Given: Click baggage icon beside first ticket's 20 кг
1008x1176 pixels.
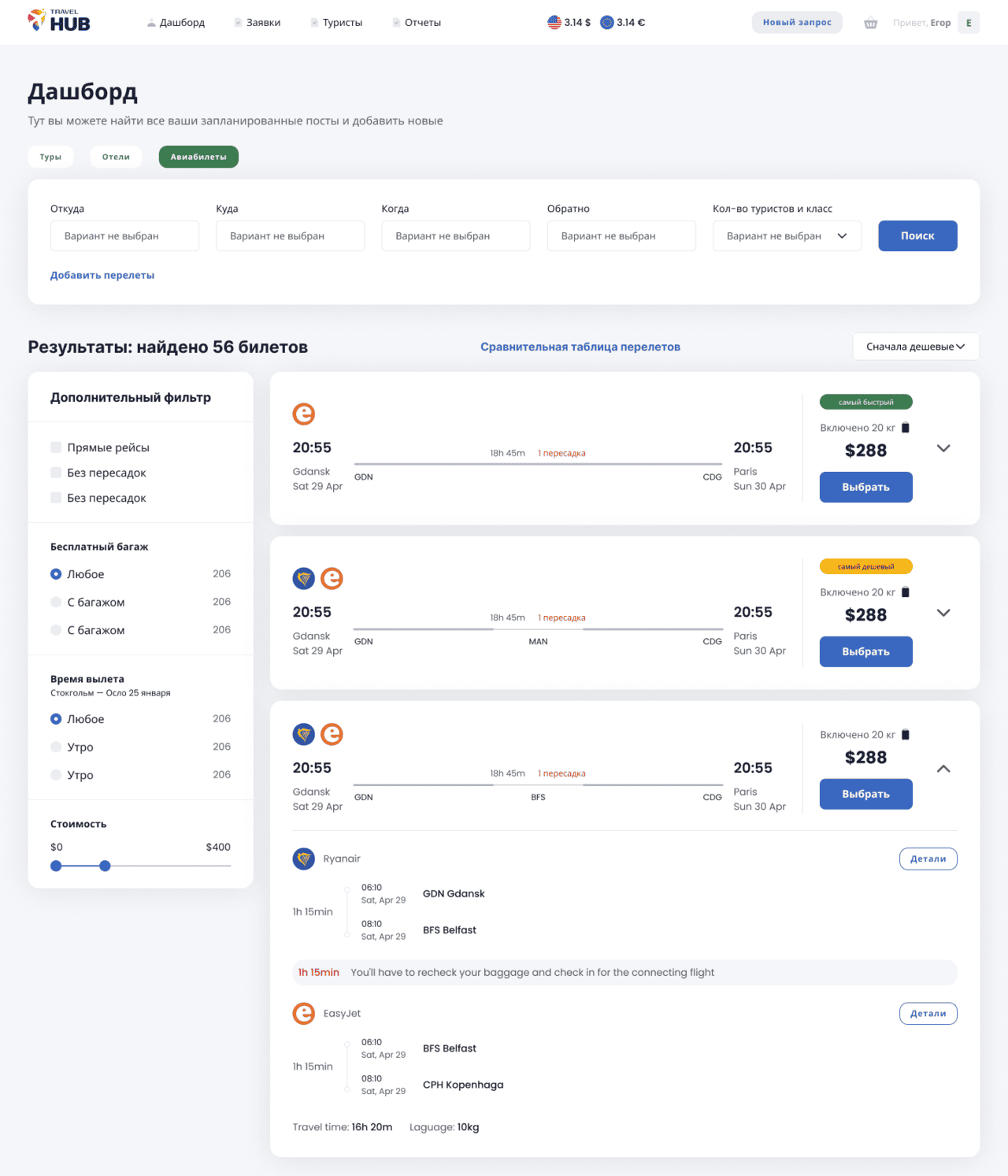Looking at the screenshot, I should [906, 428].
